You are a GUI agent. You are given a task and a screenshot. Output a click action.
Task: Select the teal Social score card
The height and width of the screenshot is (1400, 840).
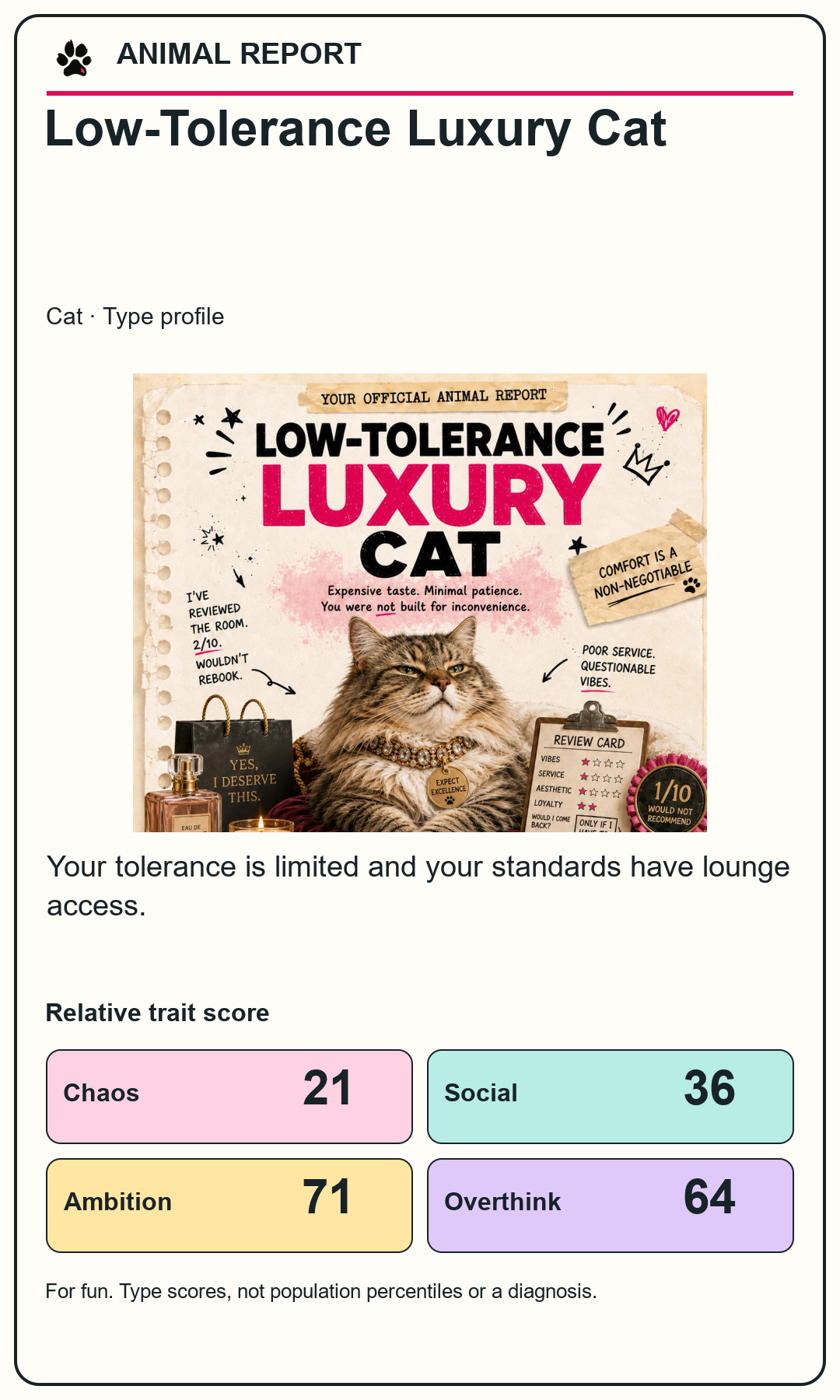[x=611, y=1097]
